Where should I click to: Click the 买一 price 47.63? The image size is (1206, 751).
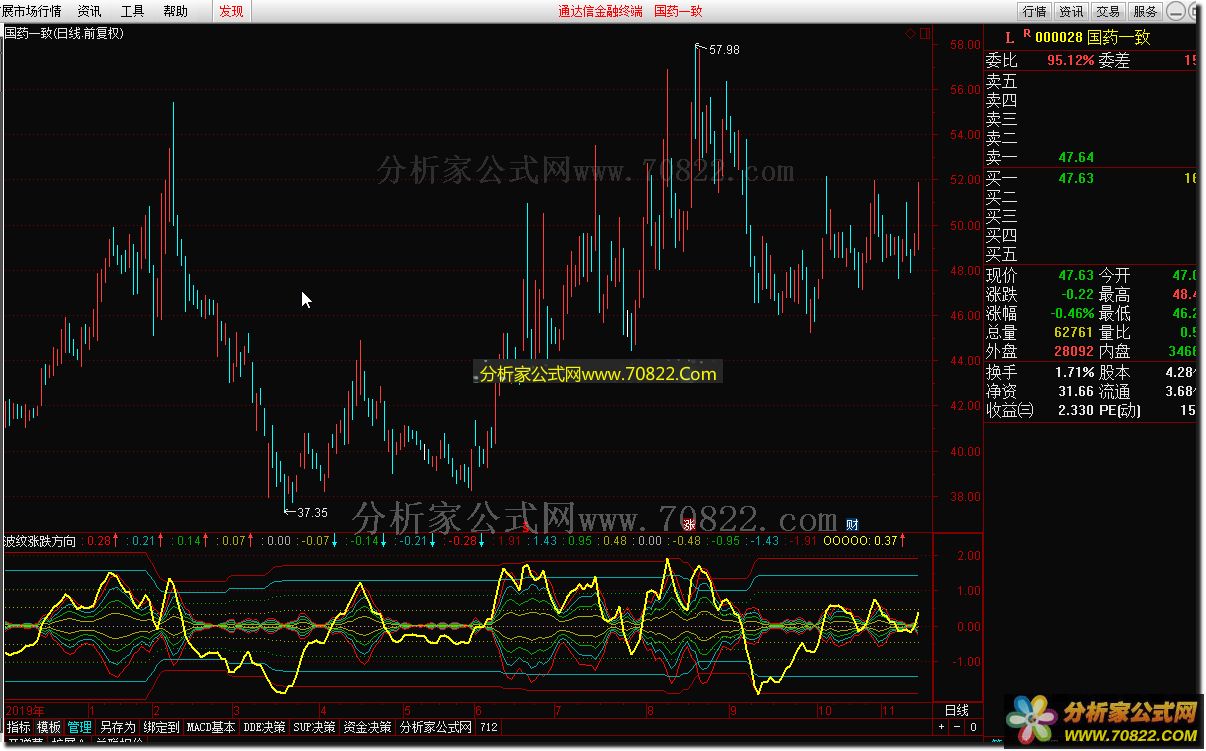tap(1075, 178)
